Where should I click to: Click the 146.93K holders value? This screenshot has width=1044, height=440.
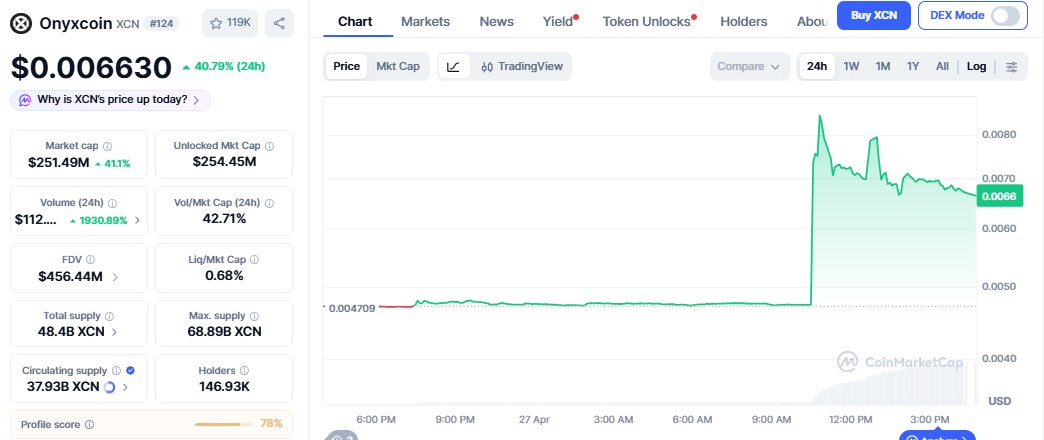[x=224, y=387]
